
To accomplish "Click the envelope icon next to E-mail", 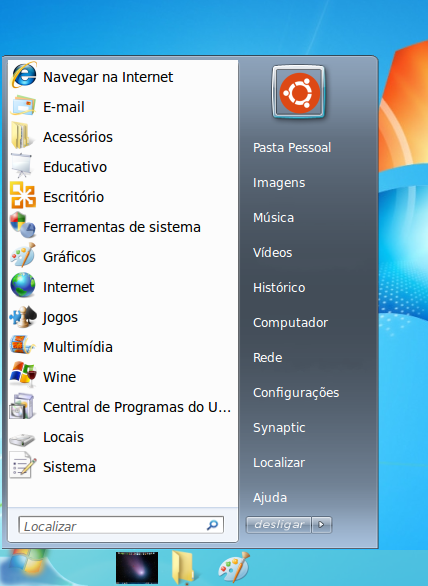I will click(23, 106).
